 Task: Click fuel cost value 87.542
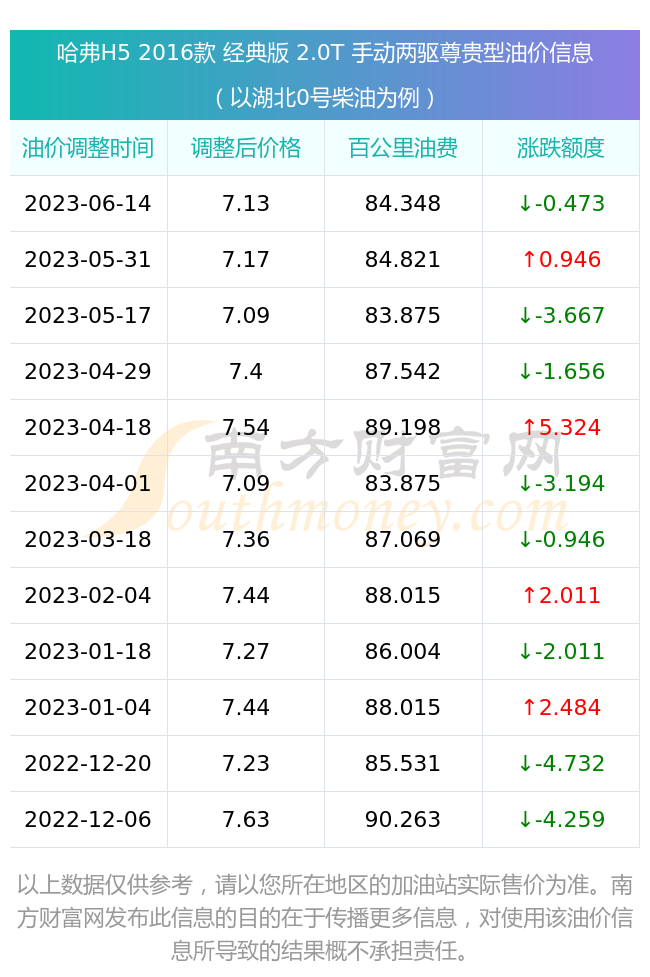pos(403,371)
